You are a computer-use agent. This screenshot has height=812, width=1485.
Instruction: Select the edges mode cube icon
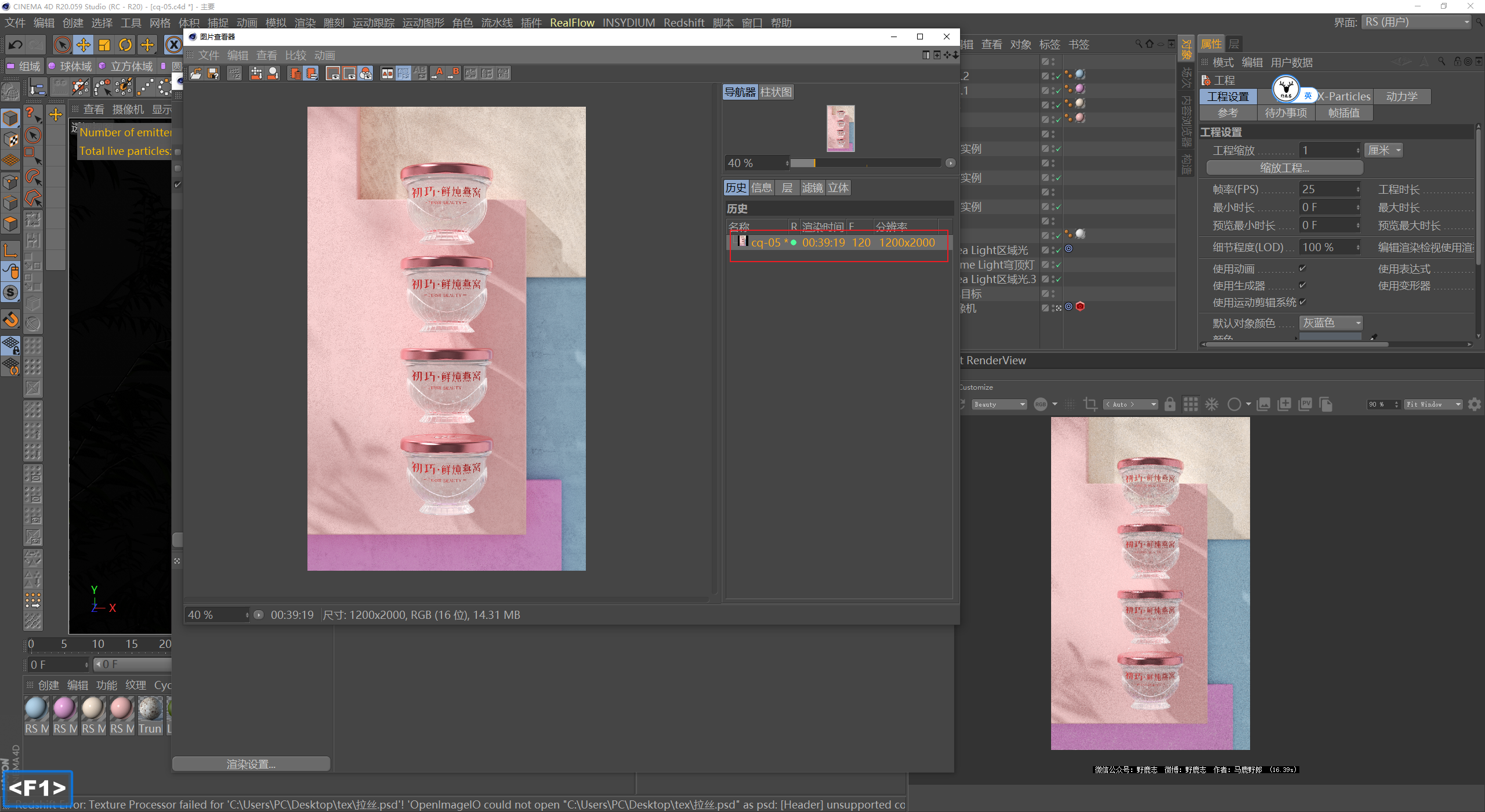point(10,202)
